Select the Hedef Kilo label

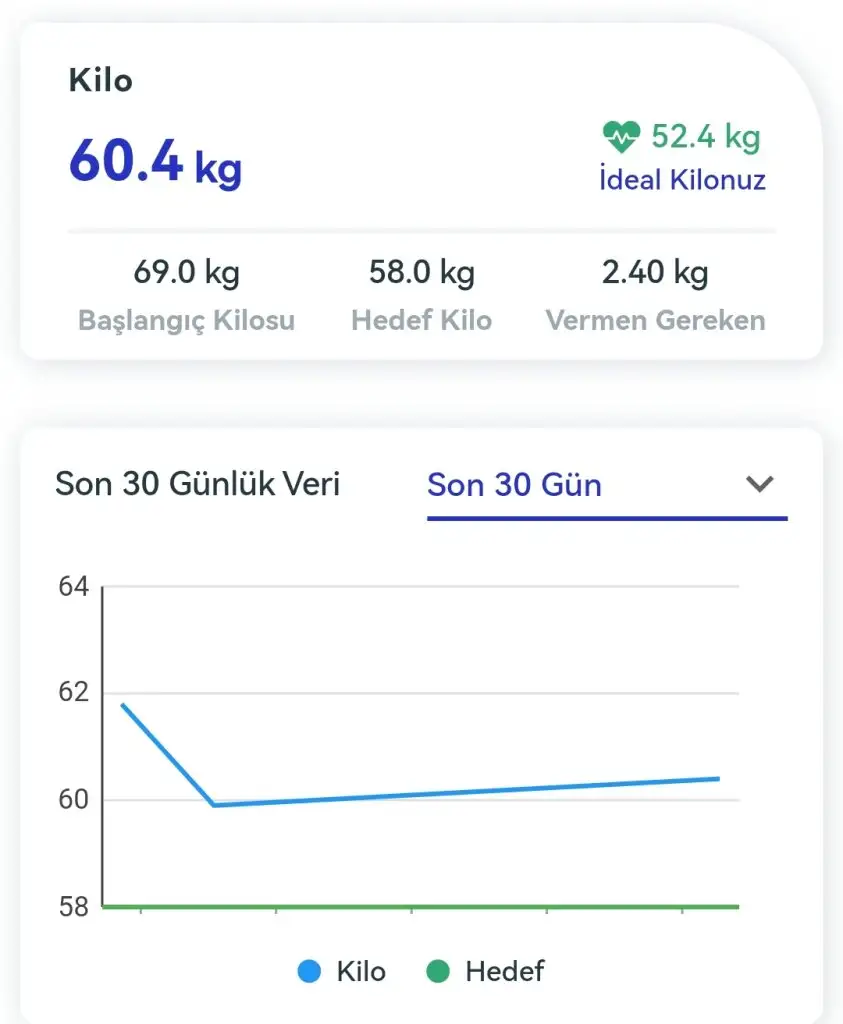pos(421,321)
